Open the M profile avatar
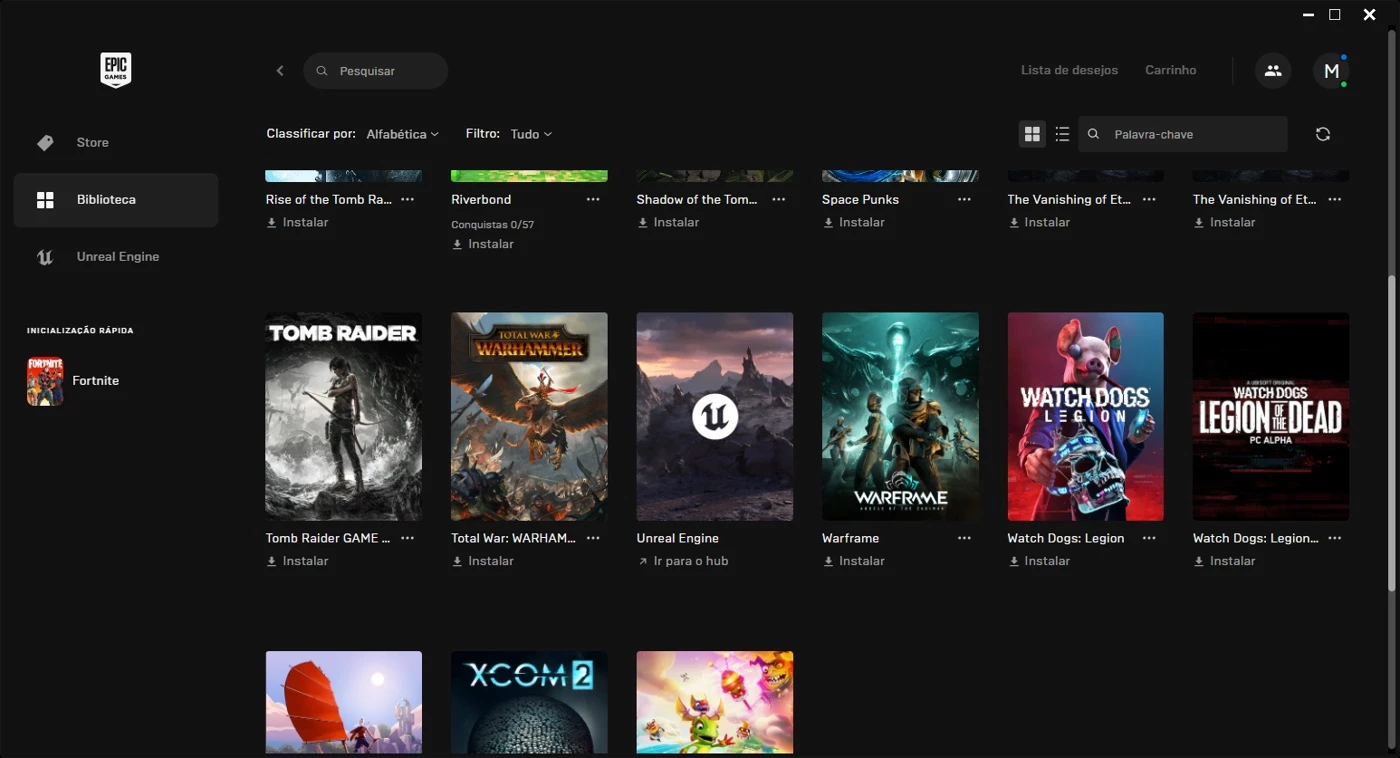 pos(1331,71)
